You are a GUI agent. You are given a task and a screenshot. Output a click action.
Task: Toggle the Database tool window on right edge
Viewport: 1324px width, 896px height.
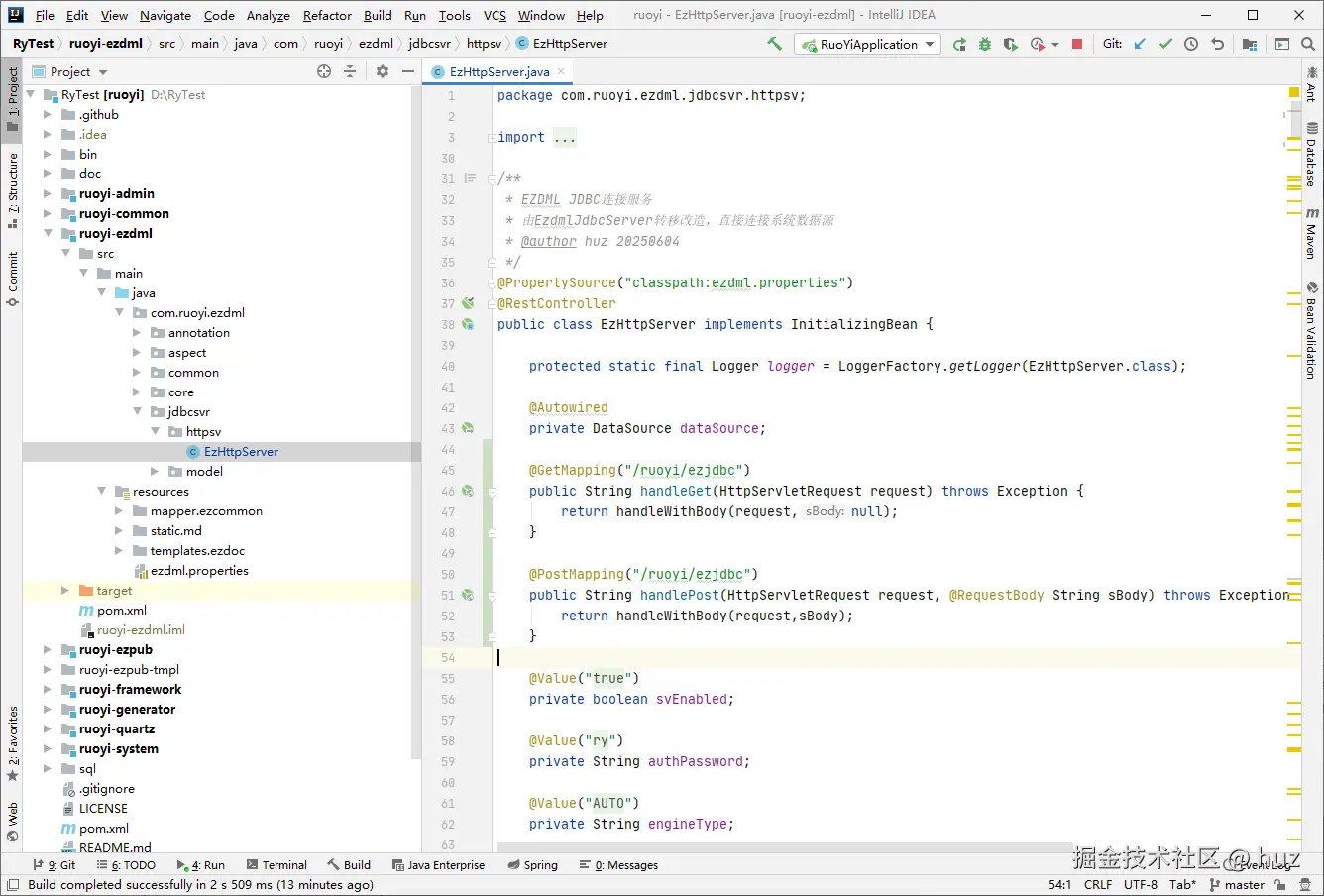[1311, 157]
